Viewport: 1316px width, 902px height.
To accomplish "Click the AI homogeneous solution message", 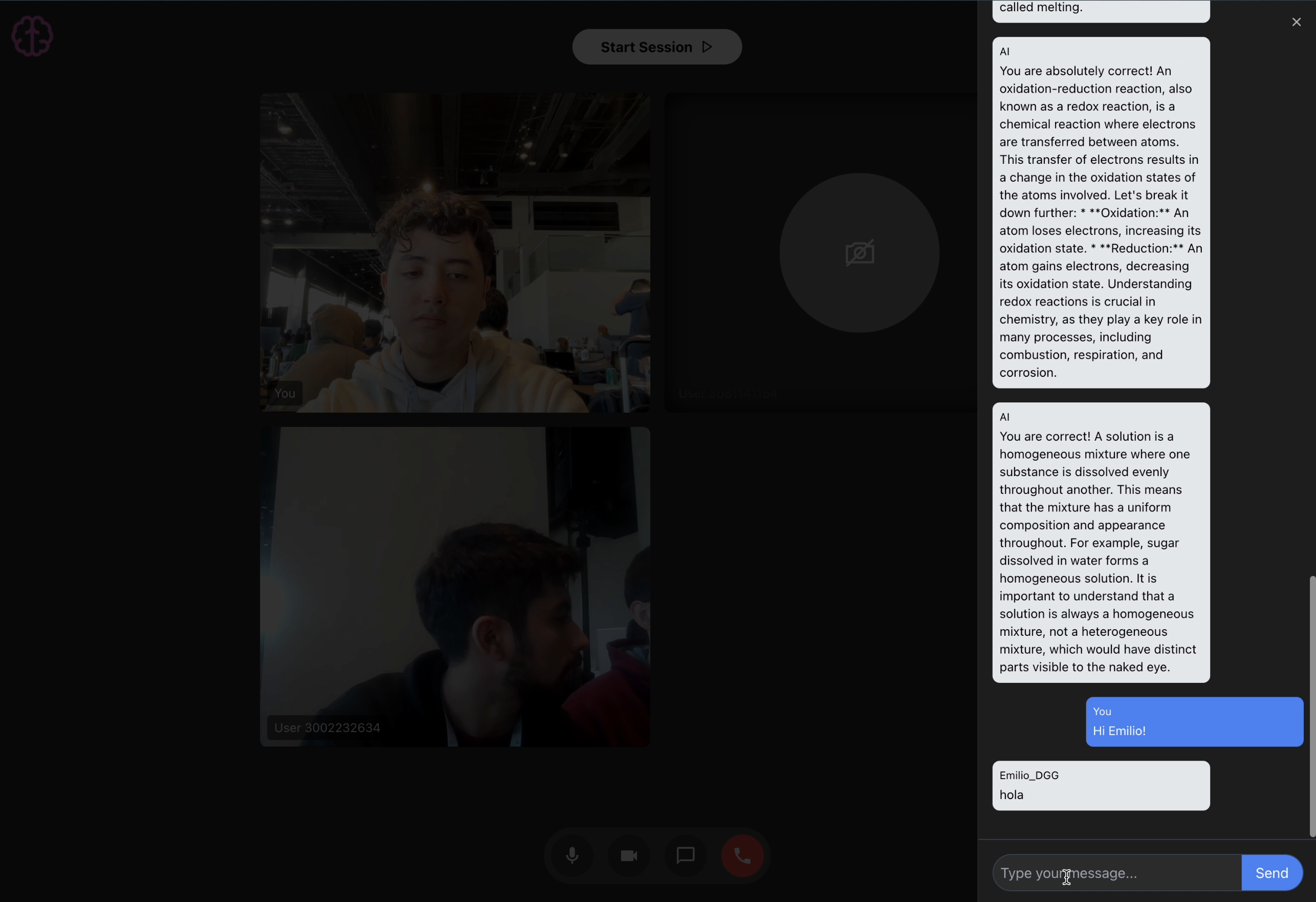I will coord(1100,542).
